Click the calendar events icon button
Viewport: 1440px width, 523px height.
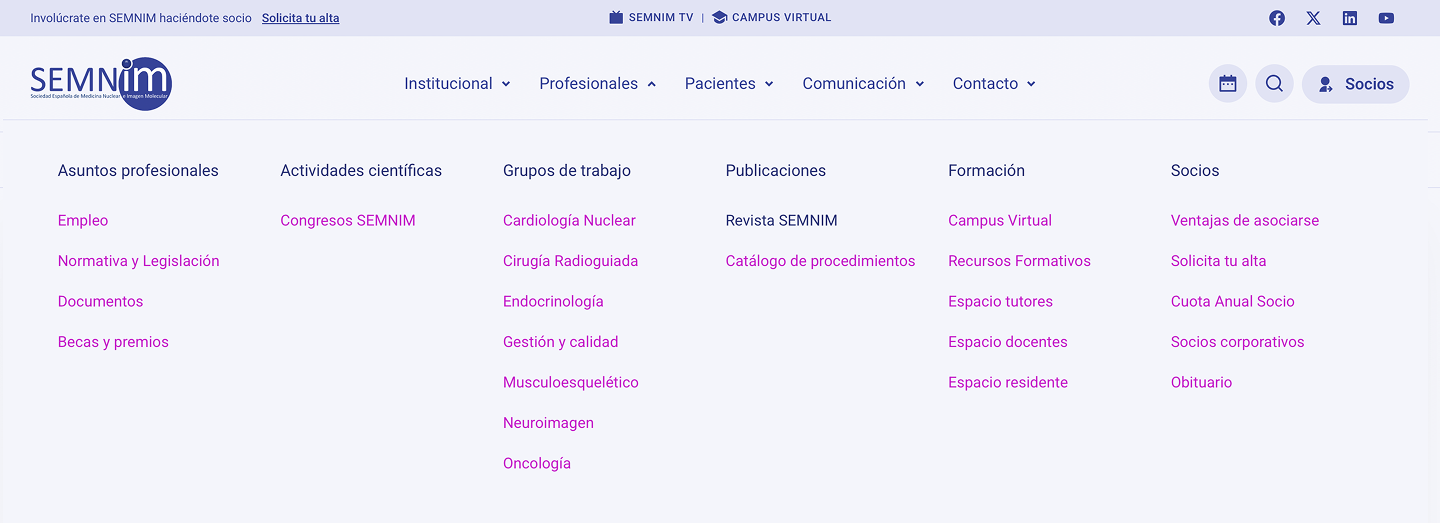click(x=1228, y=84)
